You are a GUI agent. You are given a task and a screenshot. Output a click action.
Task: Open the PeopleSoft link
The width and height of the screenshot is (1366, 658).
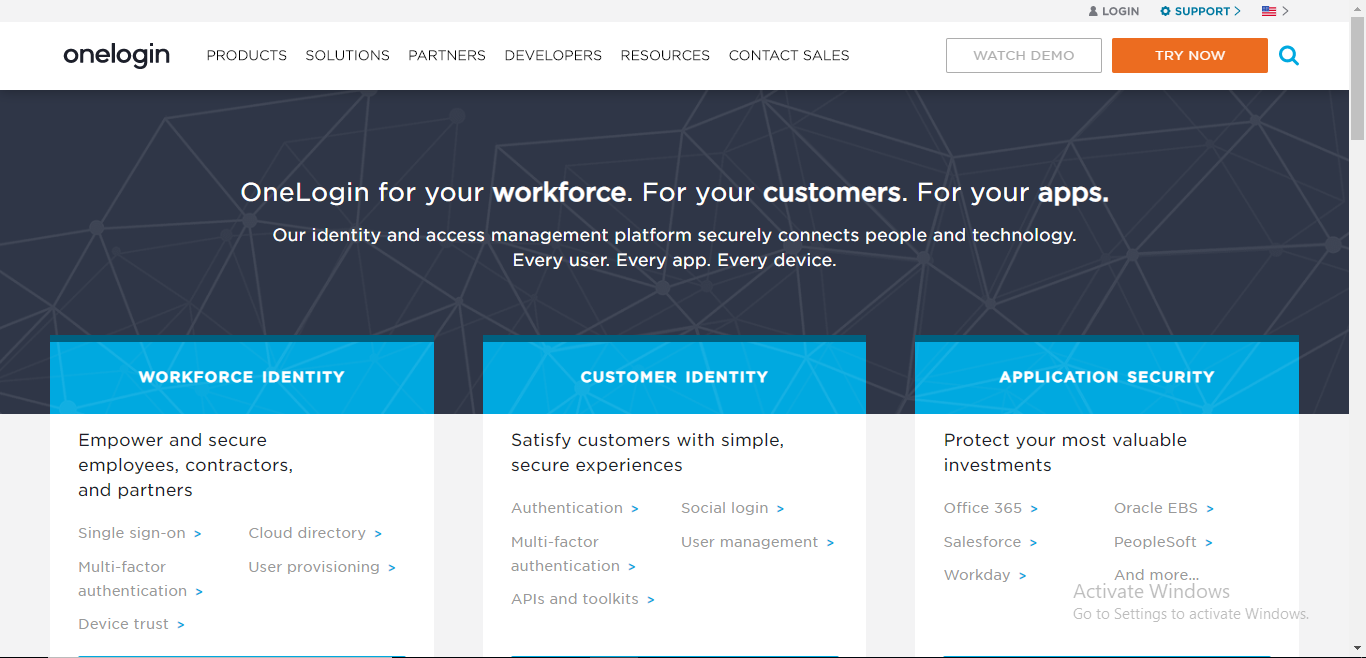tap(1163, 542)
